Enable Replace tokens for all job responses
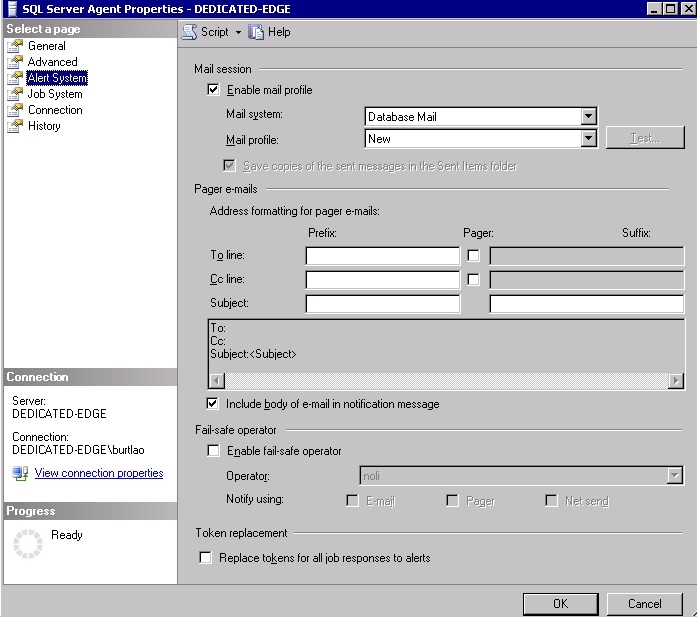Viewport: 697px width, 617px height. (205, 557)
